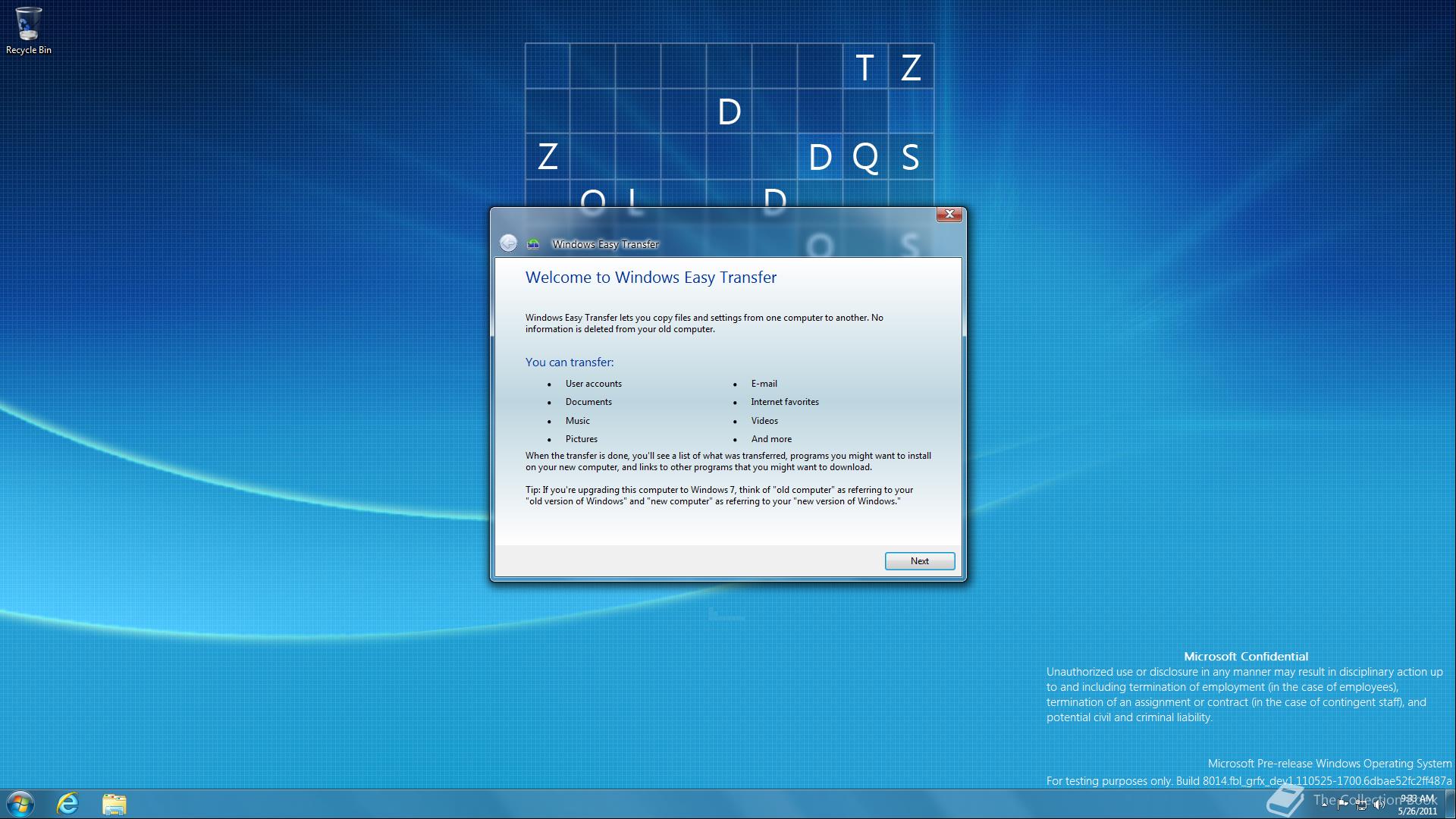Open Windows Explorer from the taskbar
The height and width of the screenshot is (819, 1456).
[114, 804]
